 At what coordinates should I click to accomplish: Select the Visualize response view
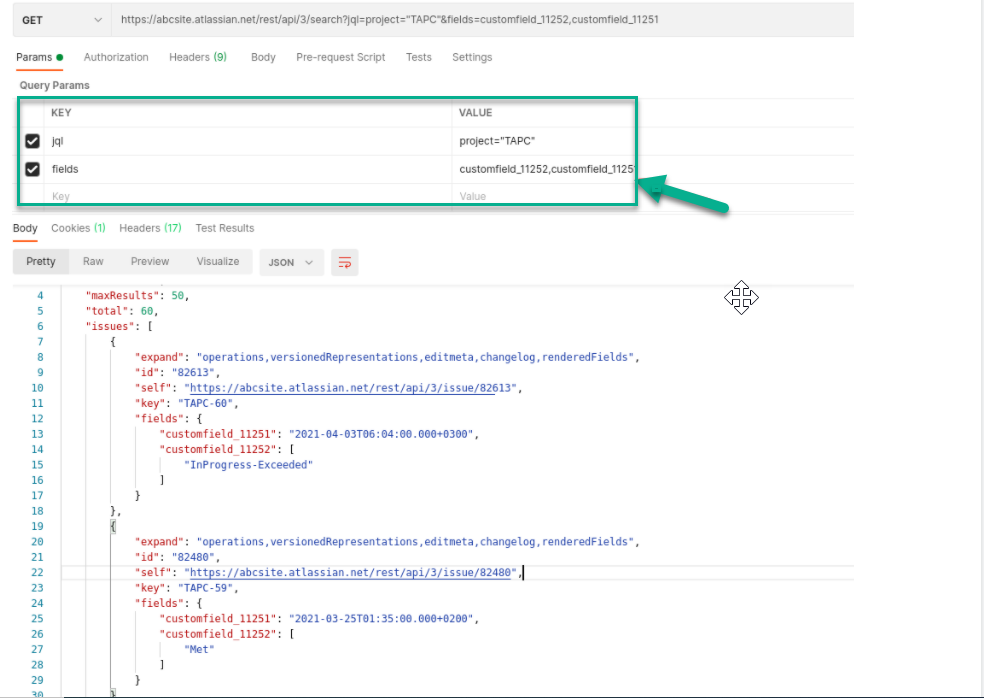pos(218,261)
